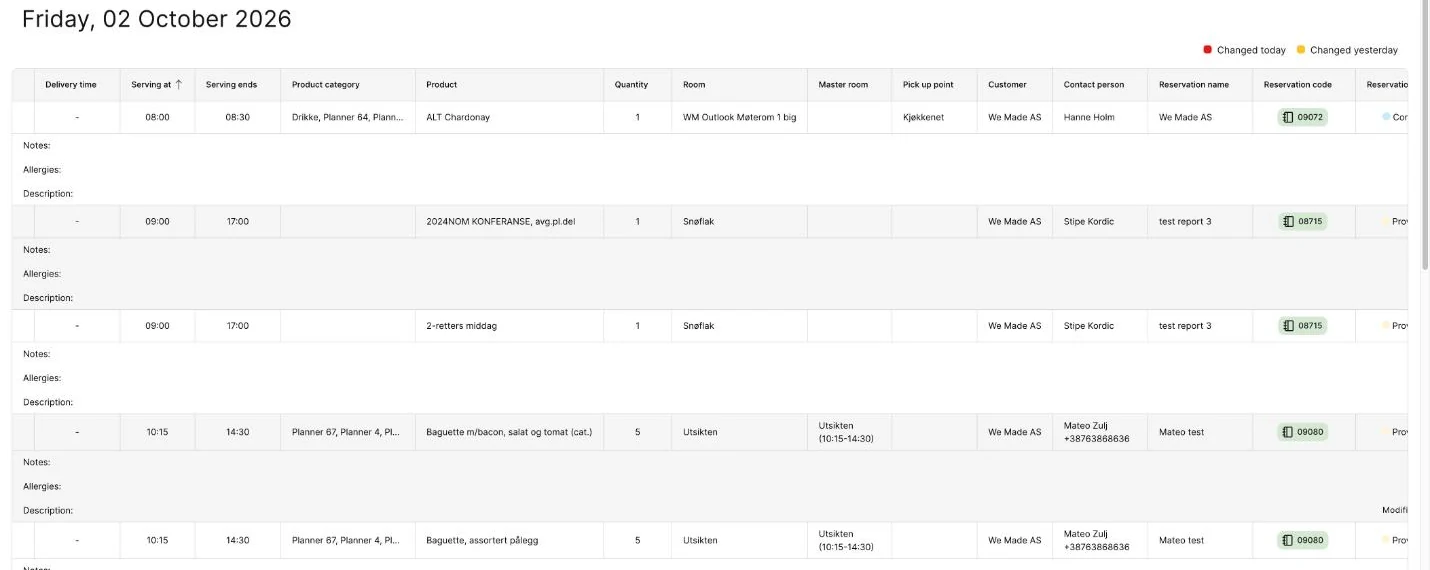Click Mateo Zulj in Baguette m/bacon row

tap(1086, 425)
